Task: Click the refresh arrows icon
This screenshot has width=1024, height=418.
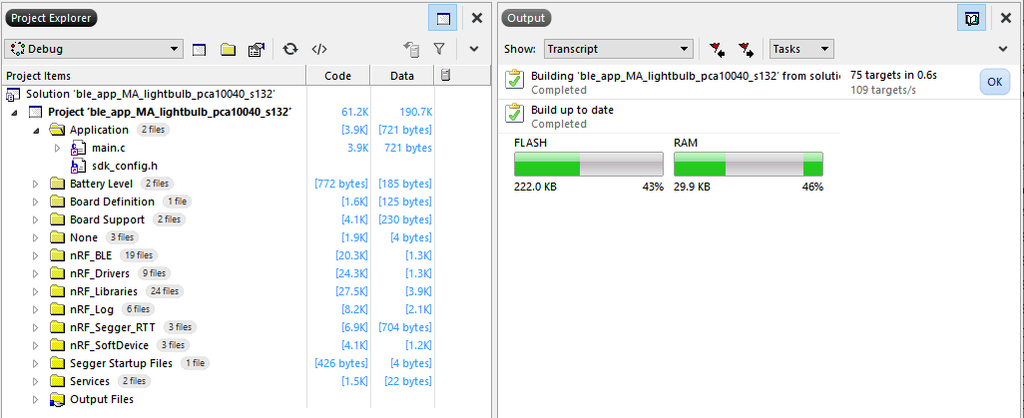Action: 290,48
